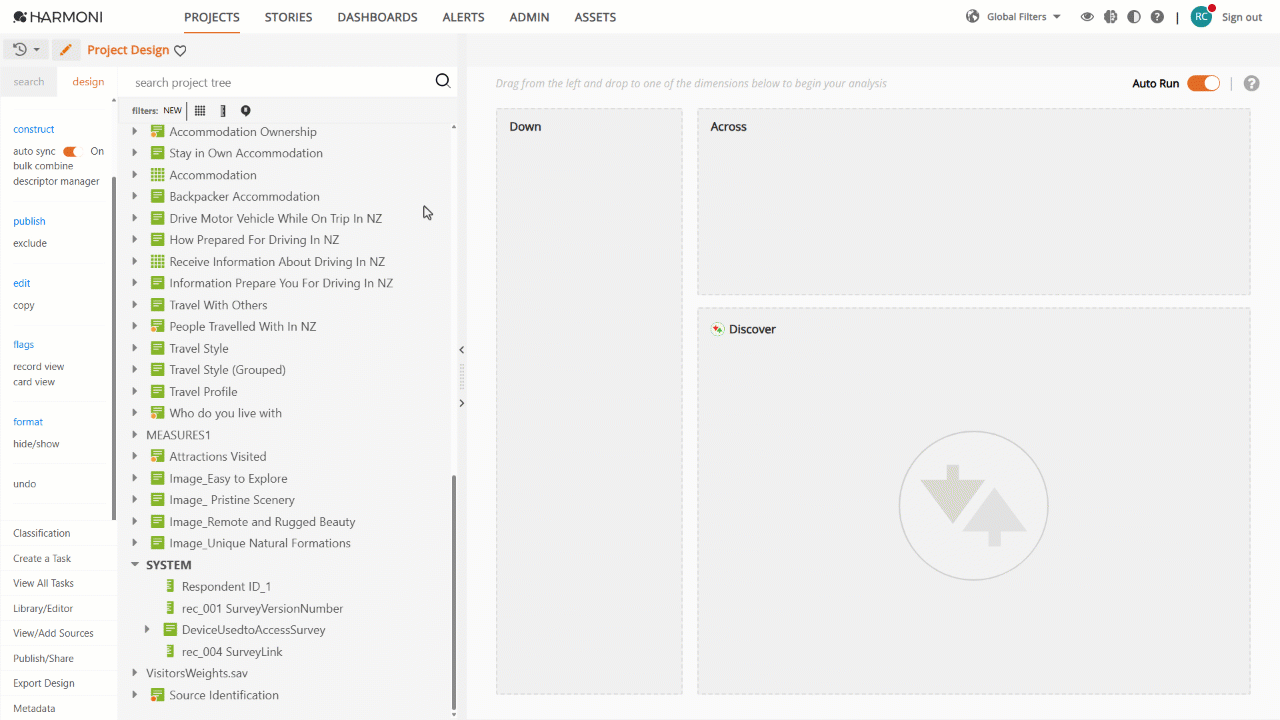This screenshot has height=720, width=1280.
Task: Click the eye icon in the top header
Action: click(1087, 17)
